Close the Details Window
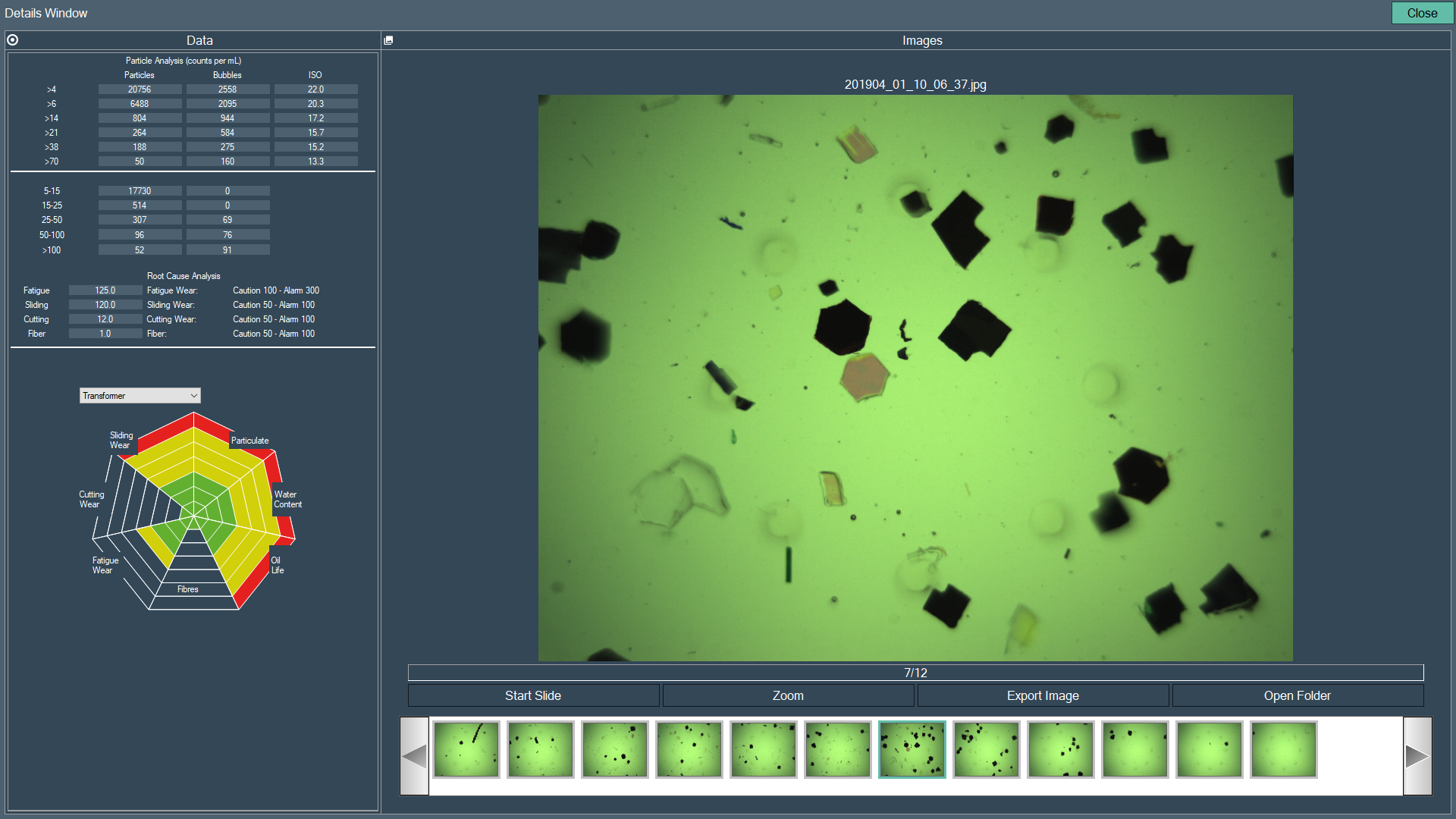Screen dimensions: 1456x819 click(x=1422, y=13)
